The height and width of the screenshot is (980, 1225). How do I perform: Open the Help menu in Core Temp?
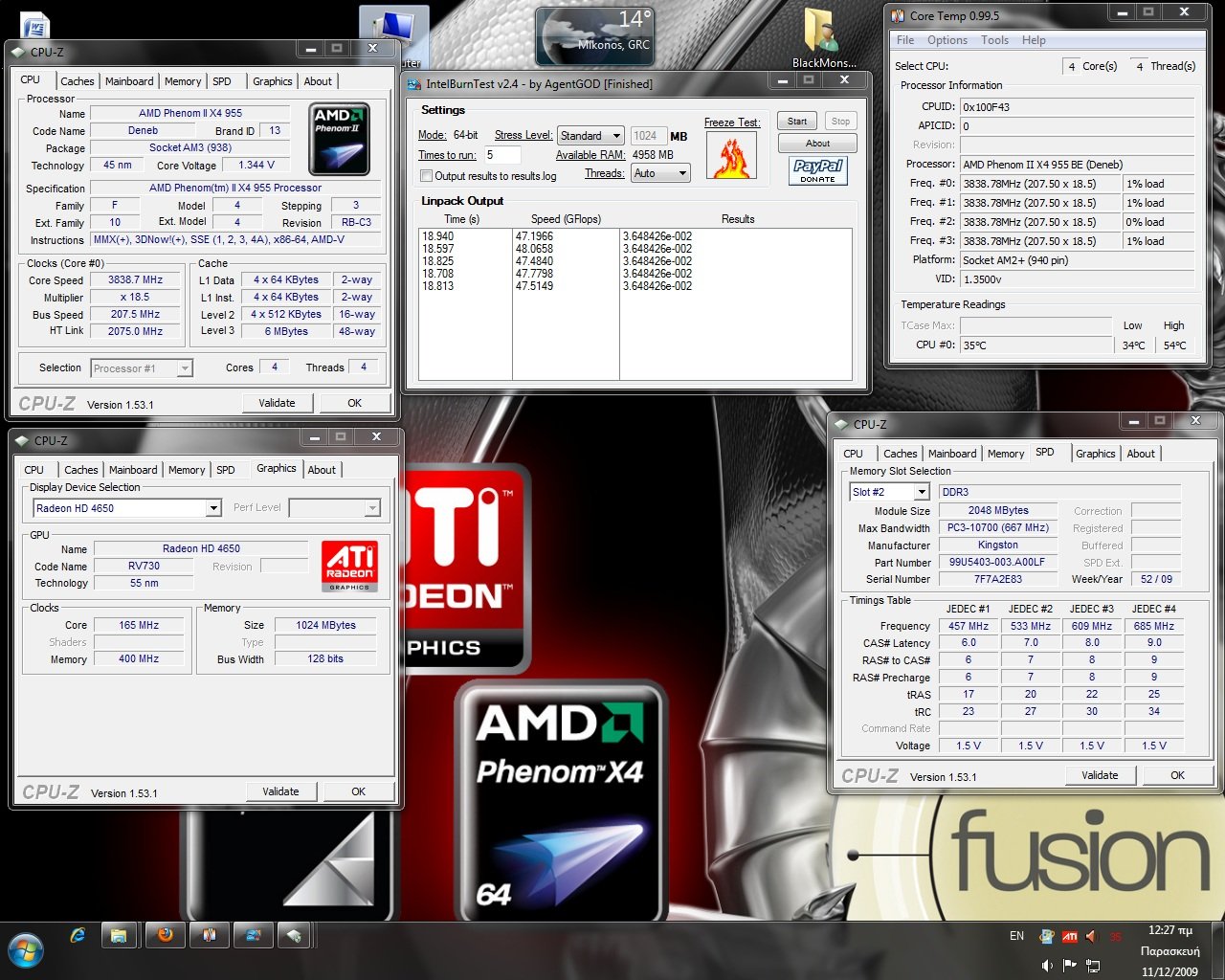[x=1034, y=40]
